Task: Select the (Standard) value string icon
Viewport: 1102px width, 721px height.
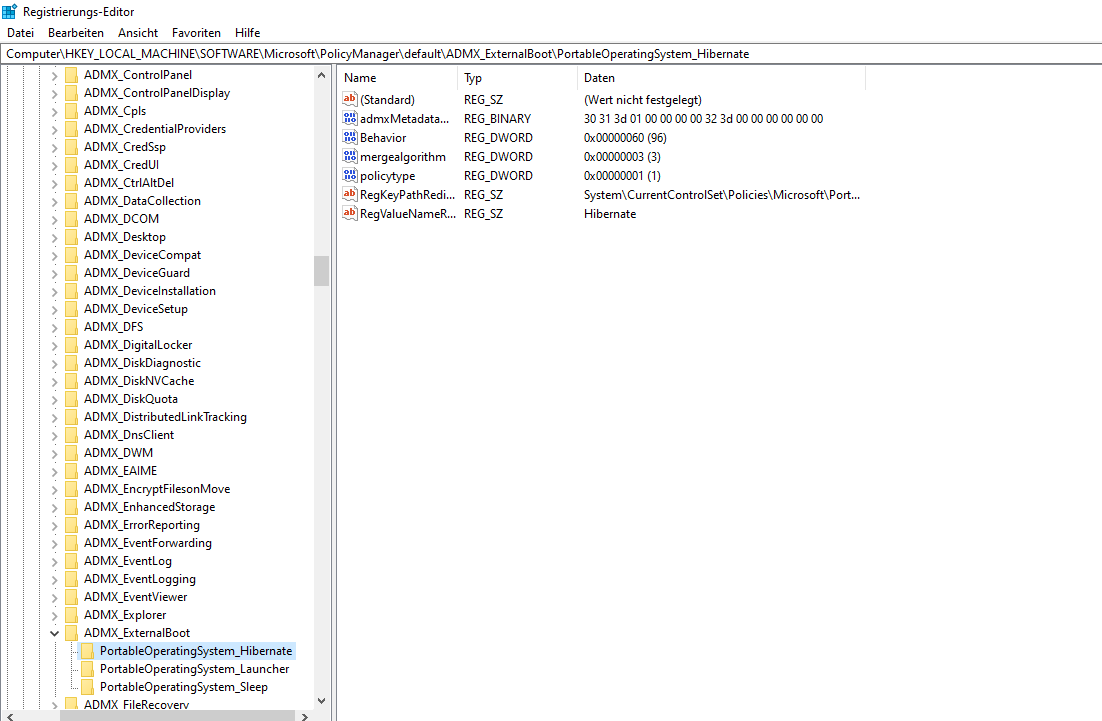Action: pos(350,99)
